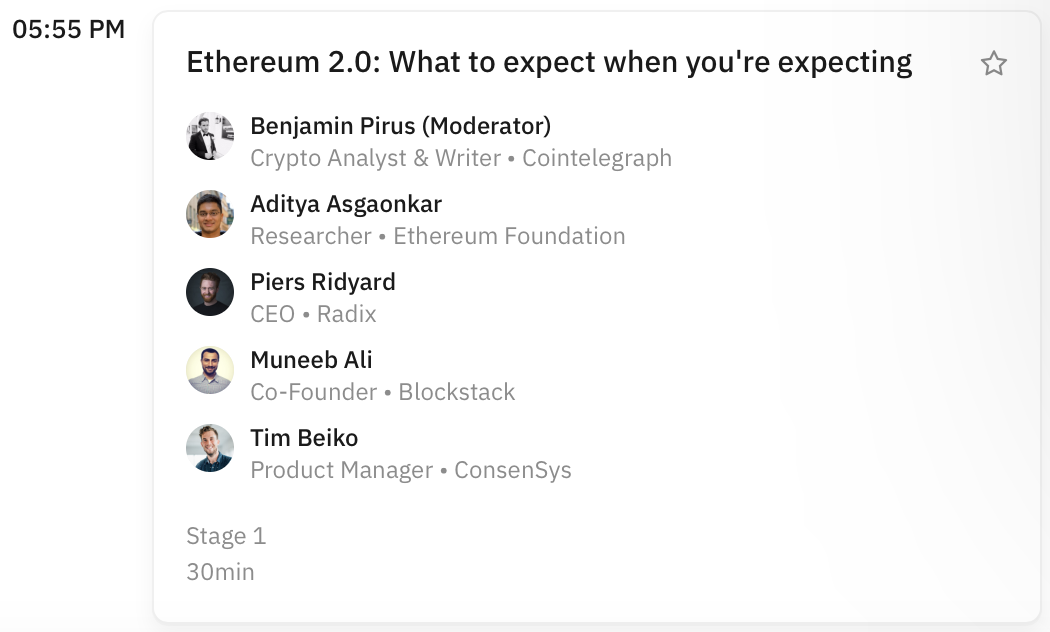Open Piers Ridyard's speaker name

click(323, 282)
